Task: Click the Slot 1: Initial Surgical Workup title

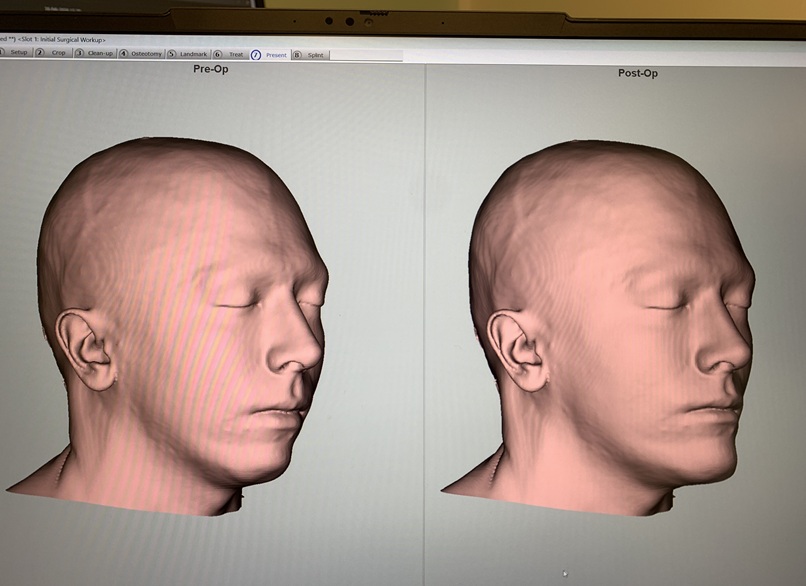Action: point(62,40)
